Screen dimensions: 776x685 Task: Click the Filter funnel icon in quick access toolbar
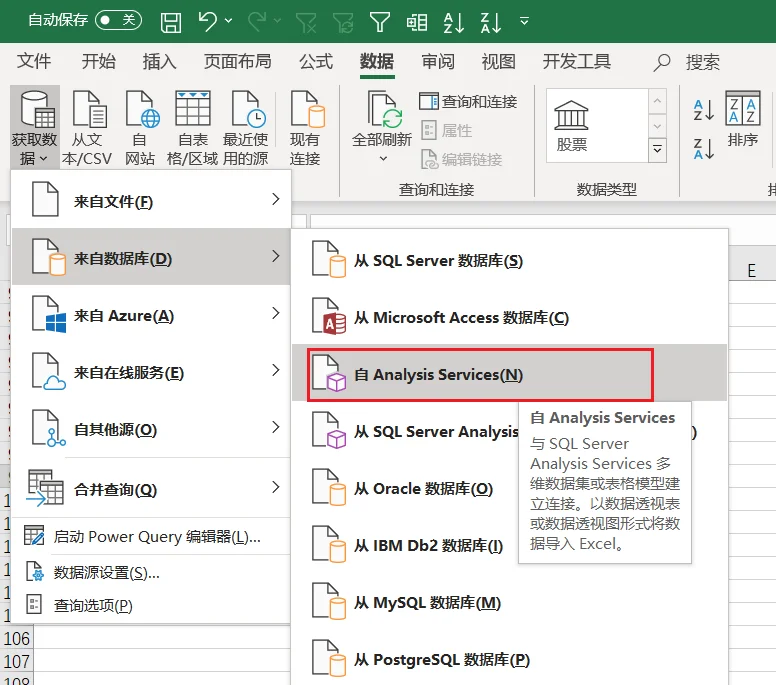[380, 22]
